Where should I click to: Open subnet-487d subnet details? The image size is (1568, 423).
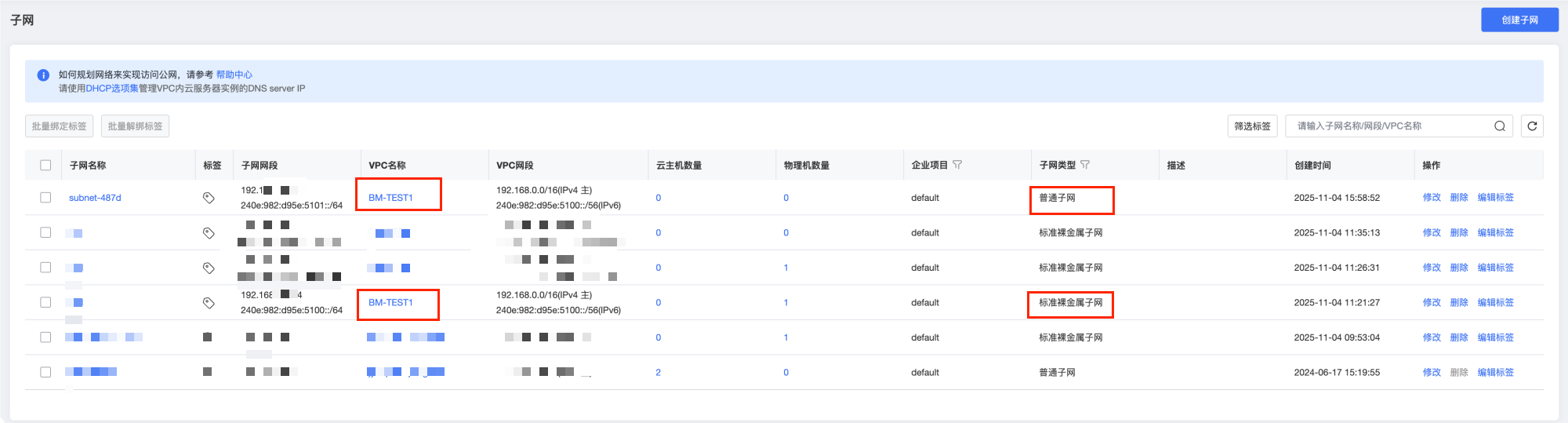(x=95, y=198)
